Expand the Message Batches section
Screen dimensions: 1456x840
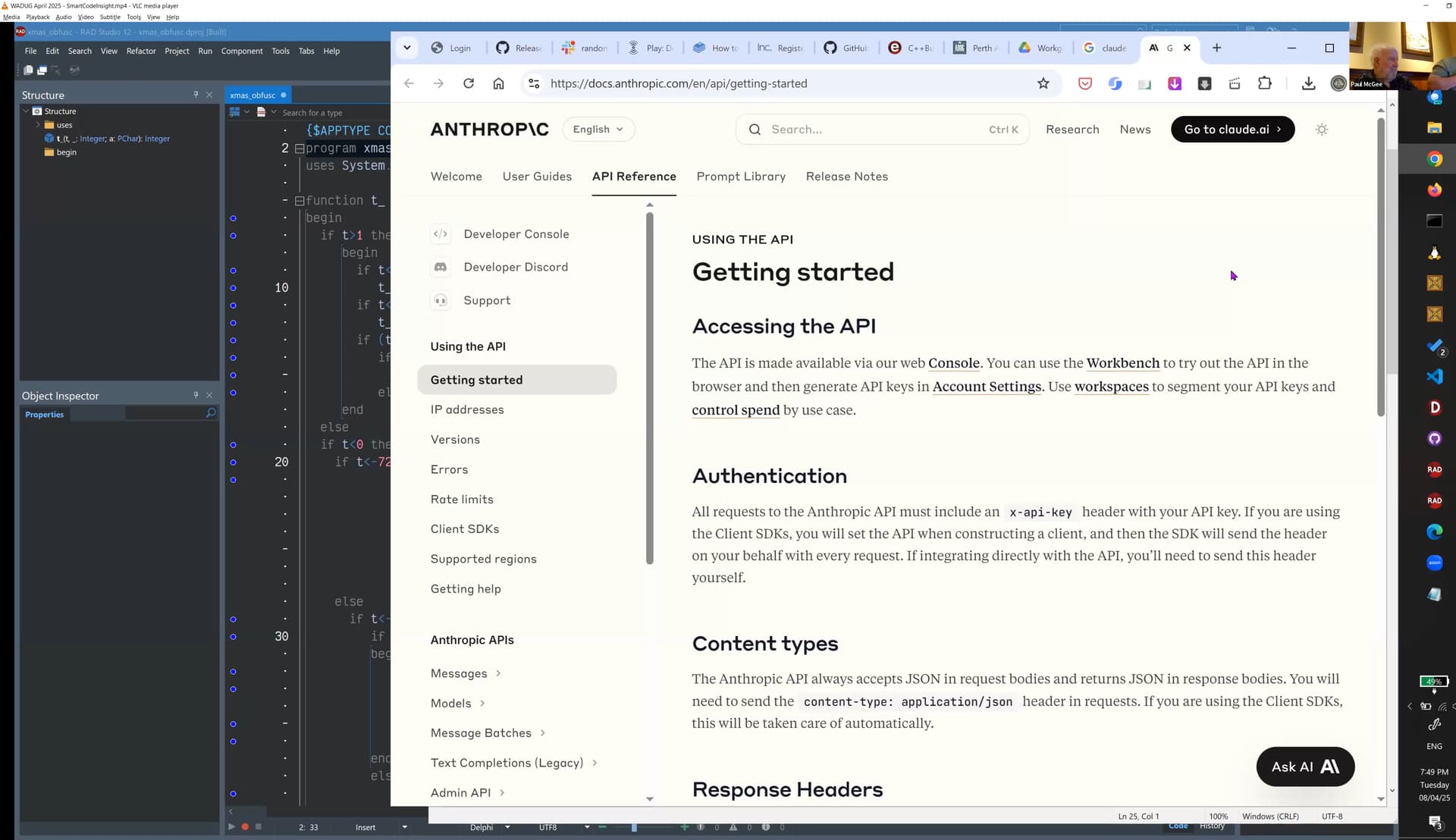coord(542,733)
